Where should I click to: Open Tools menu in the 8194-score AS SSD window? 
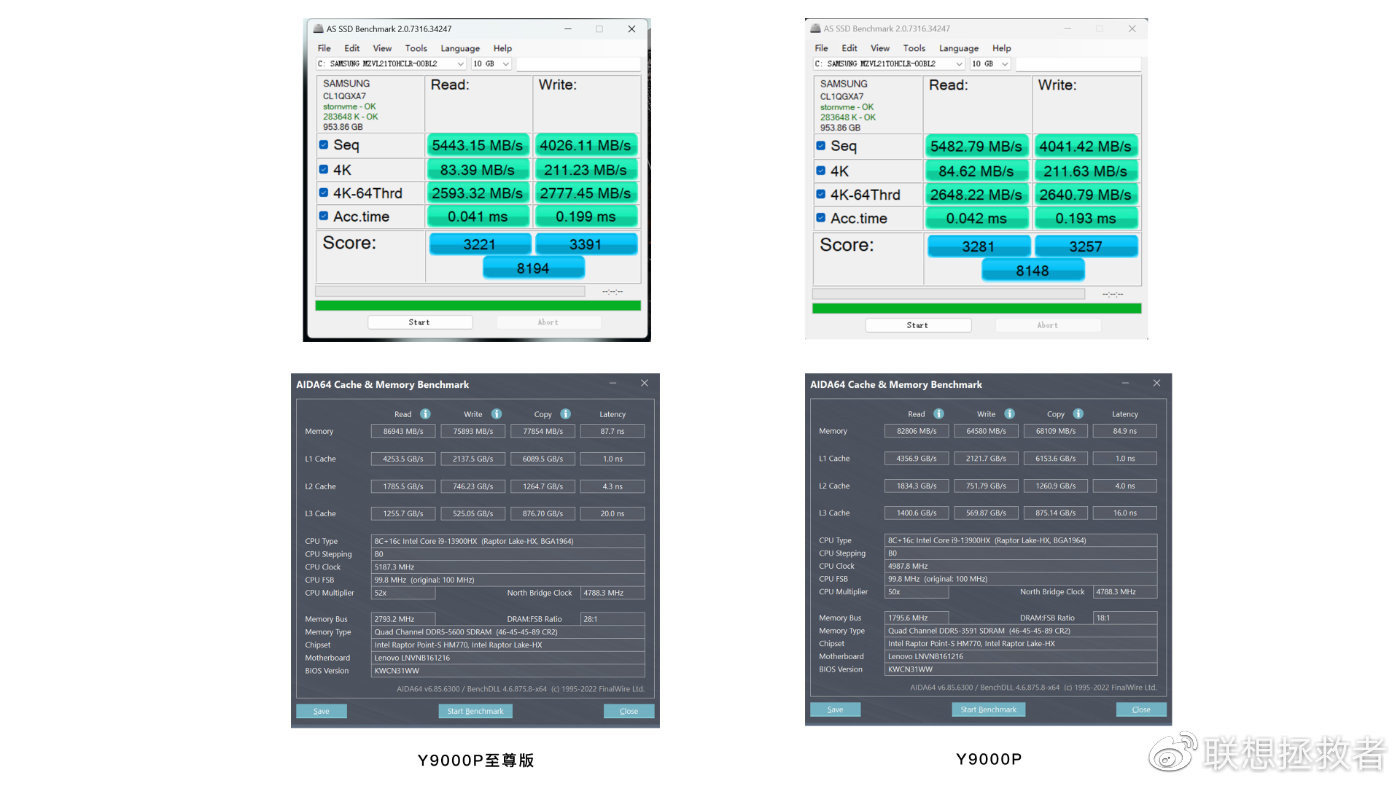(416, 48)
